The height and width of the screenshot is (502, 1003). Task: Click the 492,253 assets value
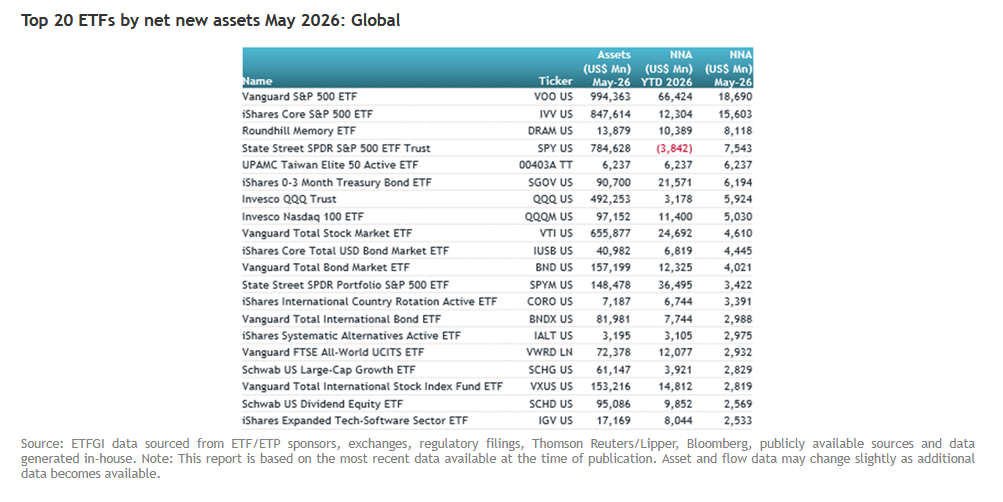[610, 199]
